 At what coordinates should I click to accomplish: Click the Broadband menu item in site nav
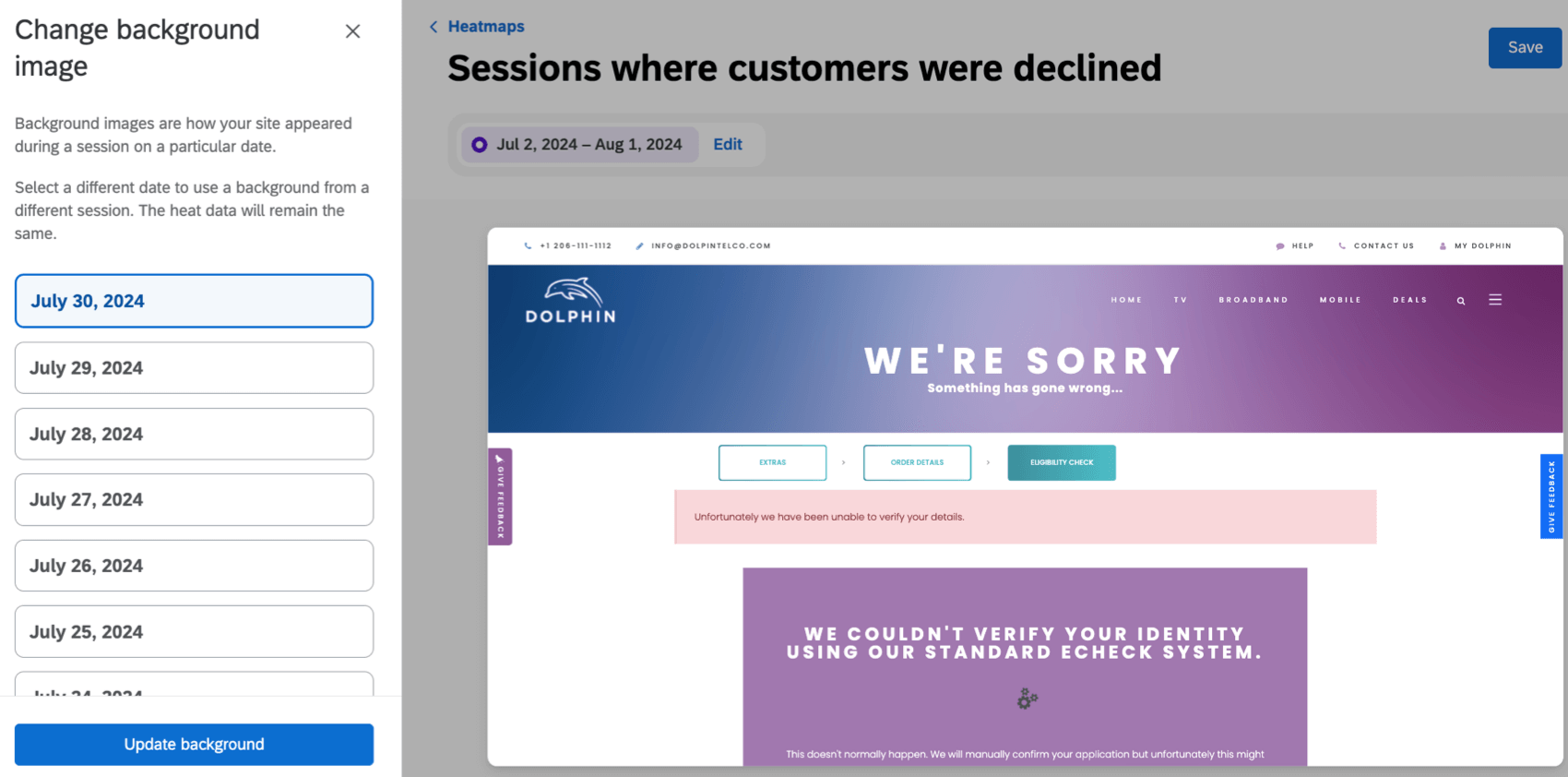(1253, 300)
